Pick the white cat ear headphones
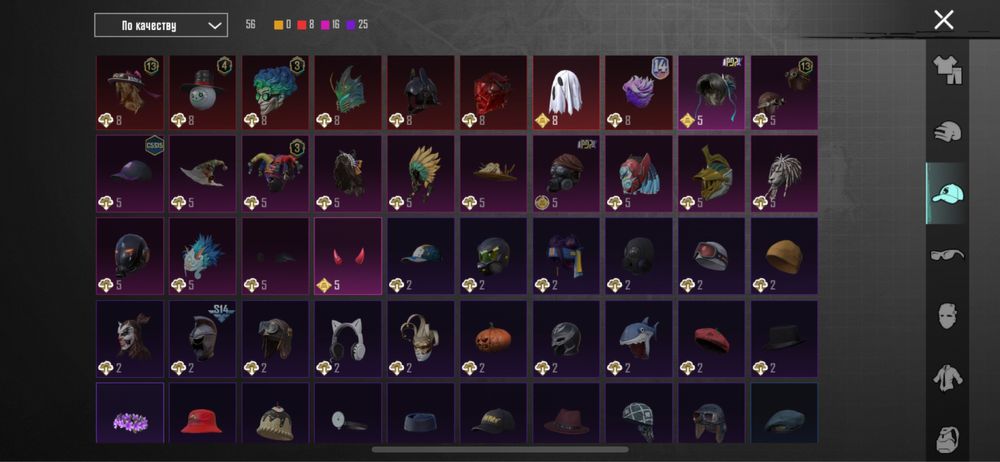Image resolution: width=1000 pixels, height=462 pixels. pyautogui.click(x=348, y=339)
